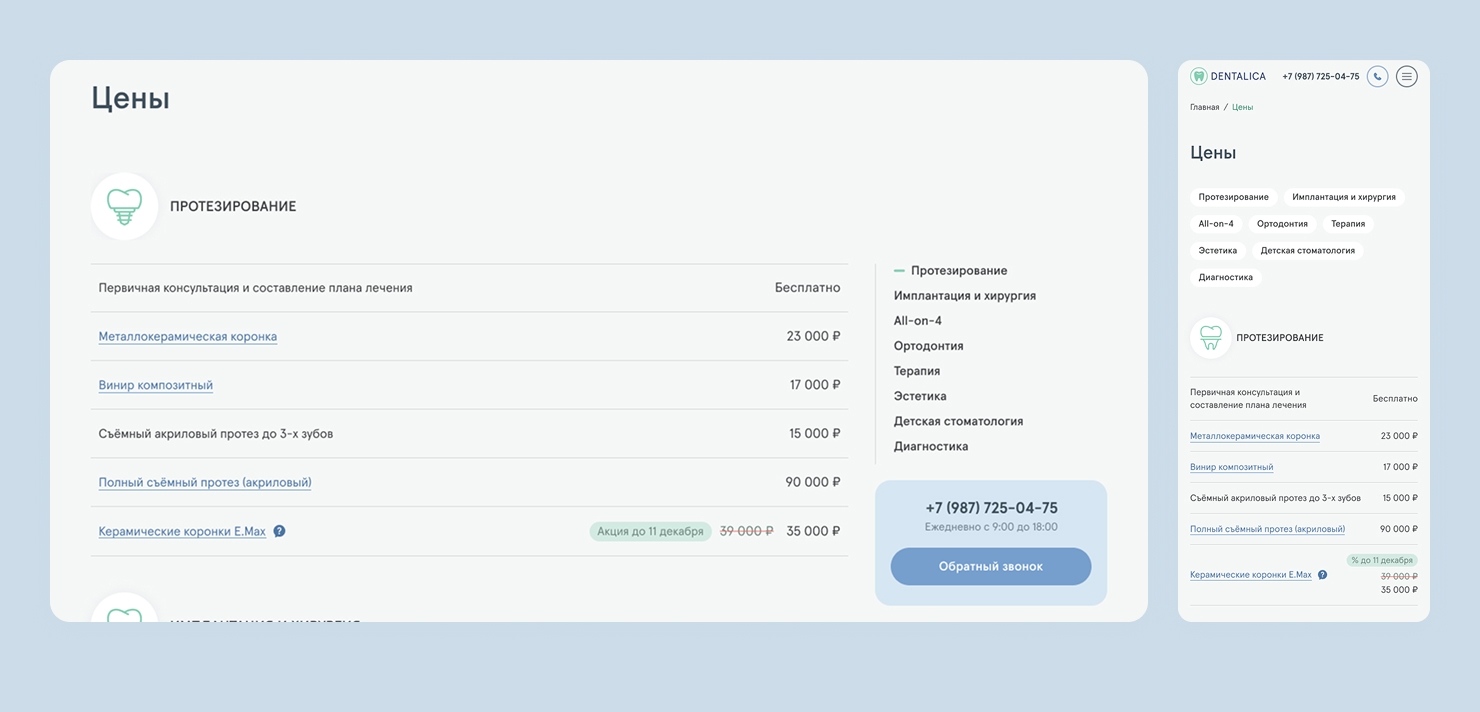
Task: Click the help icon beside desktop Керамические коронки E.Max
Action: coord(279,531)
